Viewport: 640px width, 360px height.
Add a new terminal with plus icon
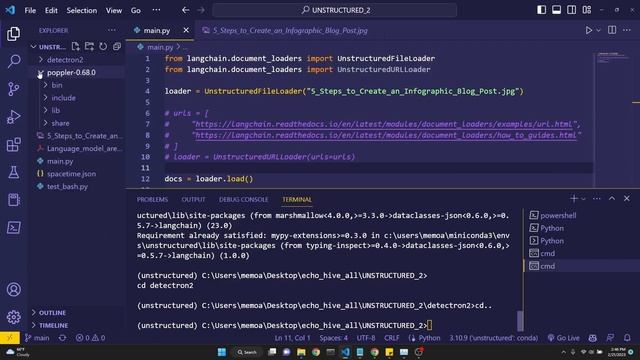573,198
